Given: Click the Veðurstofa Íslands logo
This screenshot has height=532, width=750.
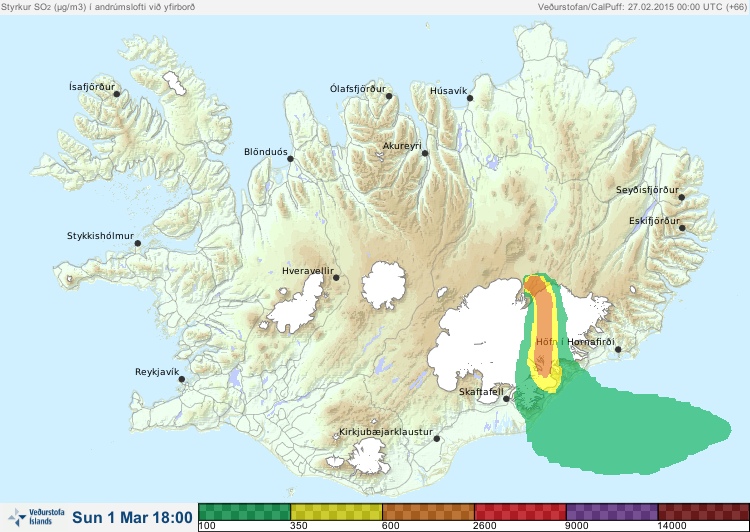Looking at the screenshot, I should (36, 517).
